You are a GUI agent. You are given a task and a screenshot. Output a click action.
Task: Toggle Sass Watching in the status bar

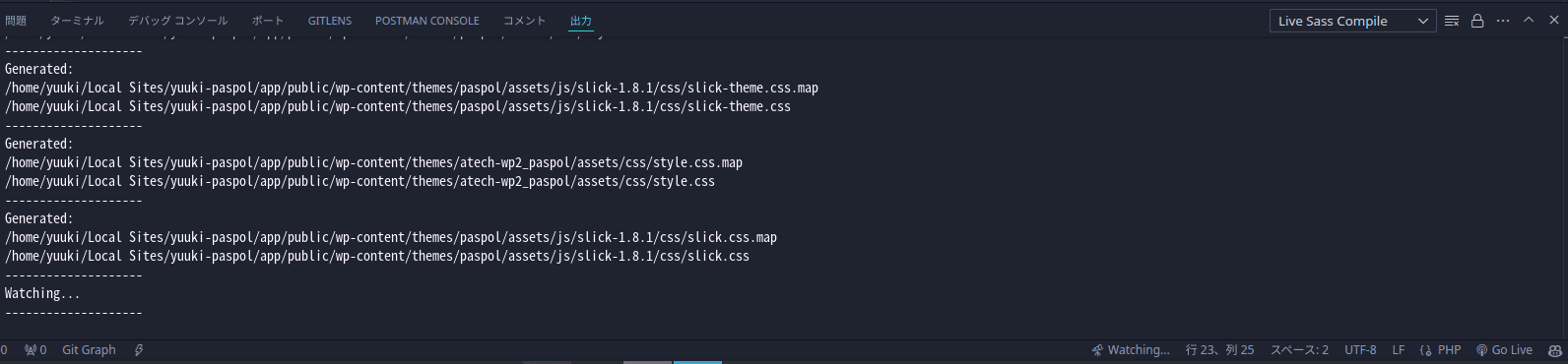pyautogui.click(x=1130, y=350)
